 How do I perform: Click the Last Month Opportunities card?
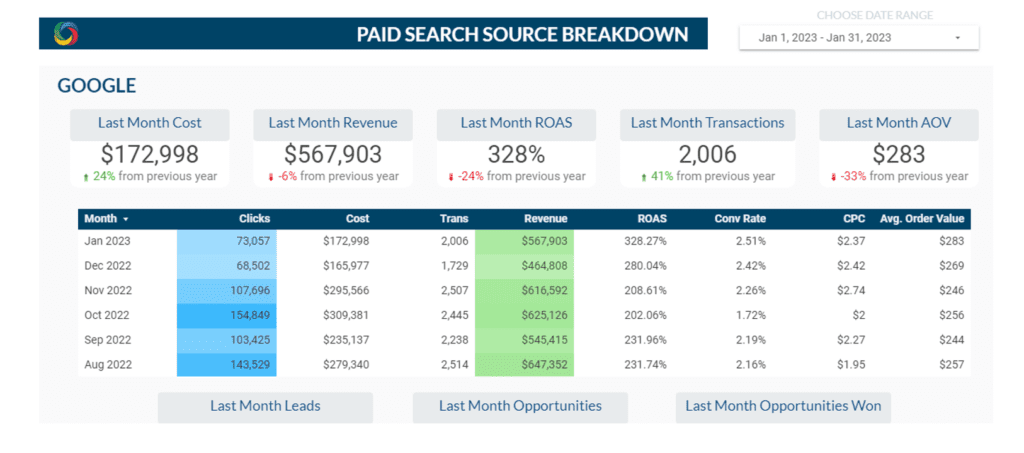520,407
